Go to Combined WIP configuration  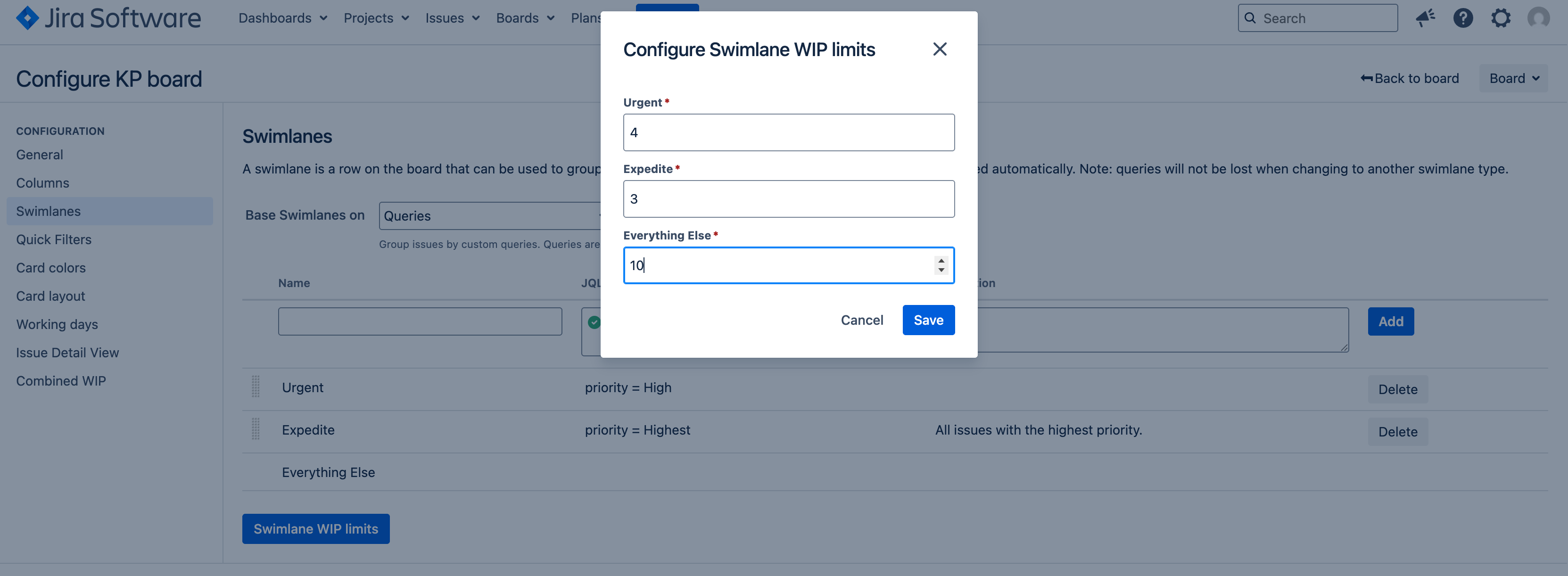[x=61, y=381]
